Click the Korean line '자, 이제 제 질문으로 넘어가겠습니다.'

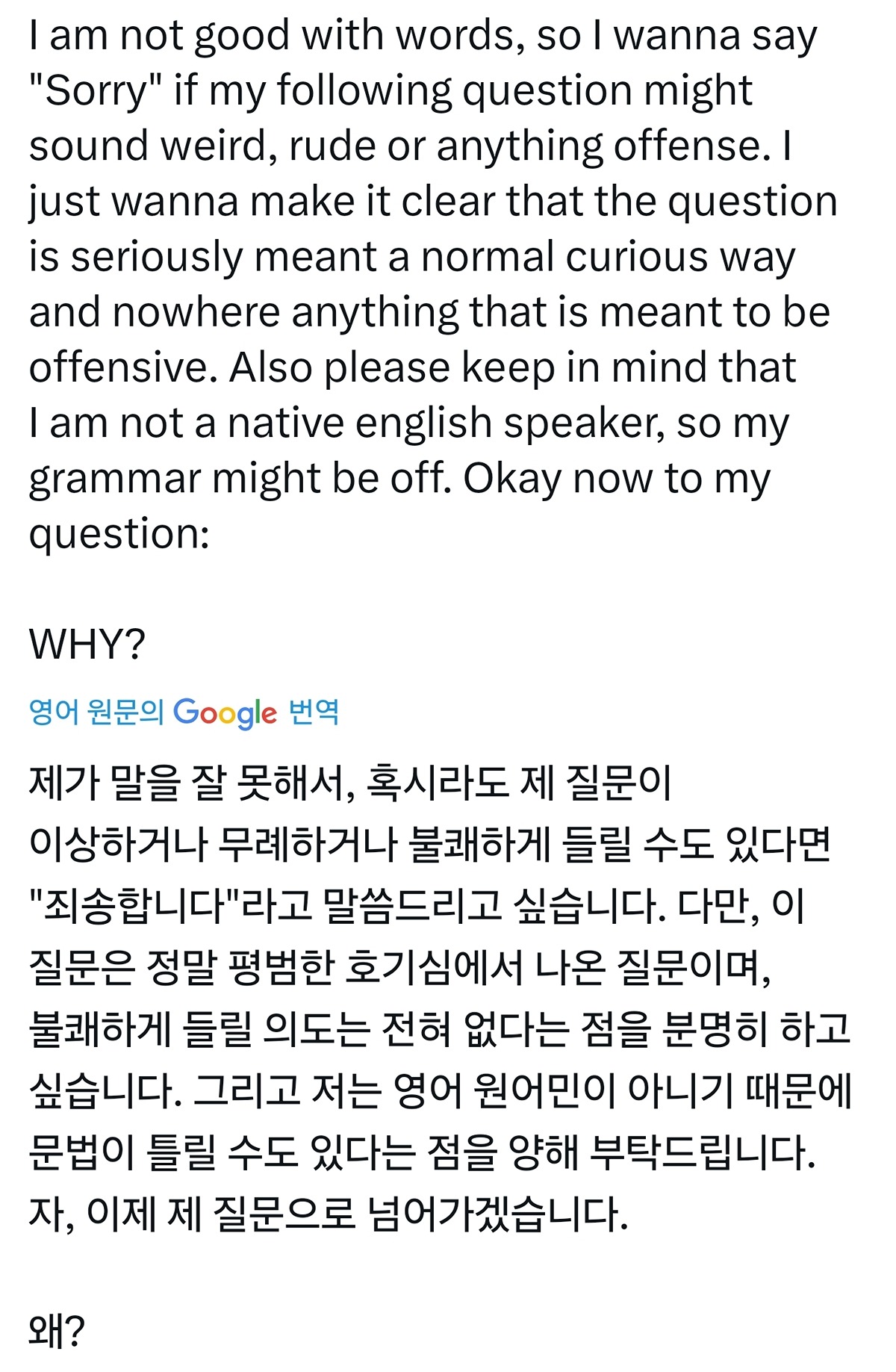tap(329, 1213)
